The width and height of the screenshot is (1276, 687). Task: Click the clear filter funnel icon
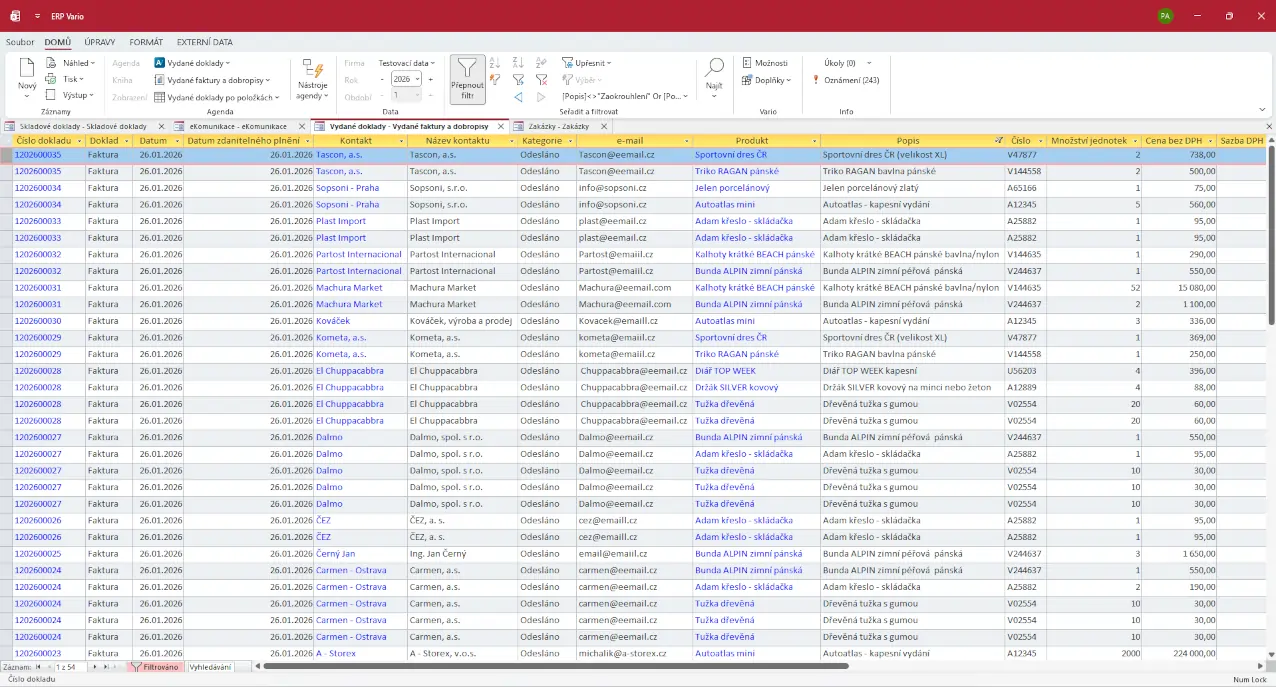tap(541, 80)
